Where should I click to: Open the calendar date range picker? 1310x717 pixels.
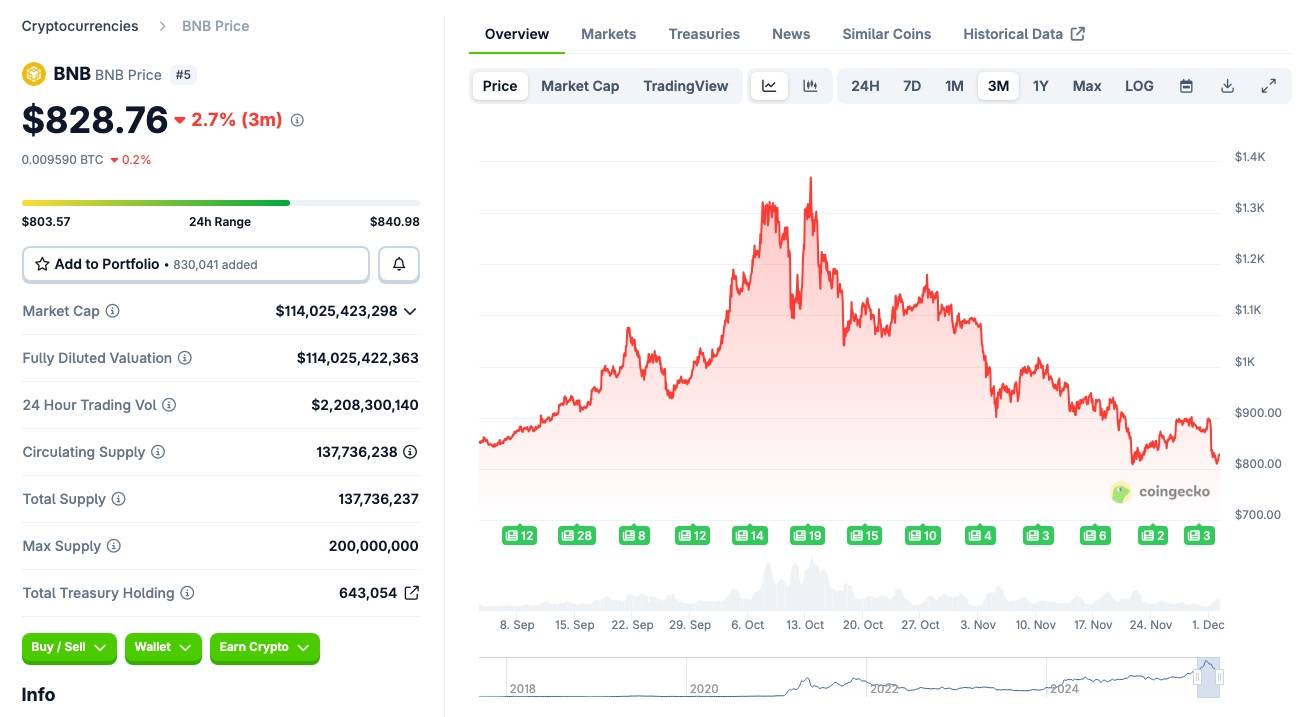1186,86
